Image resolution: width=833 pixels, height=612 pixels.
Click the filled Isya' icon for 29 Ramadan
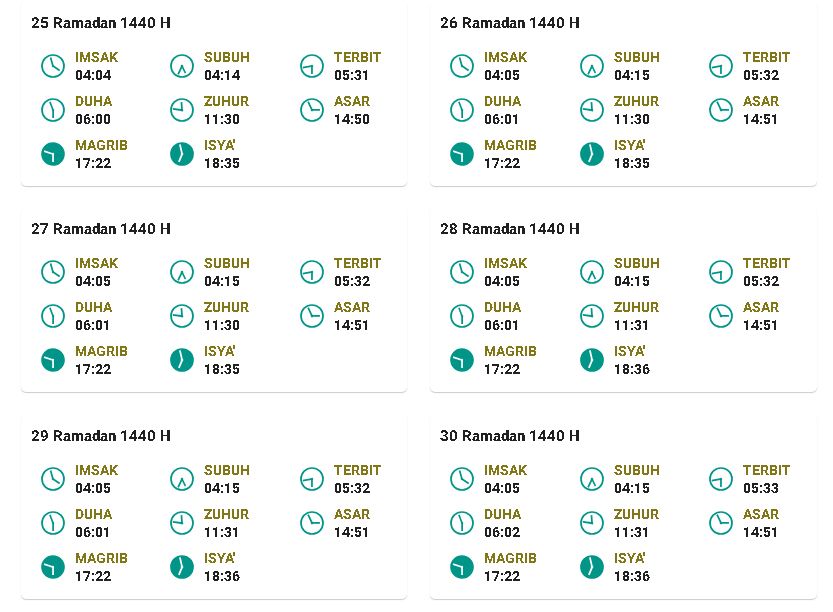(182, 567)
